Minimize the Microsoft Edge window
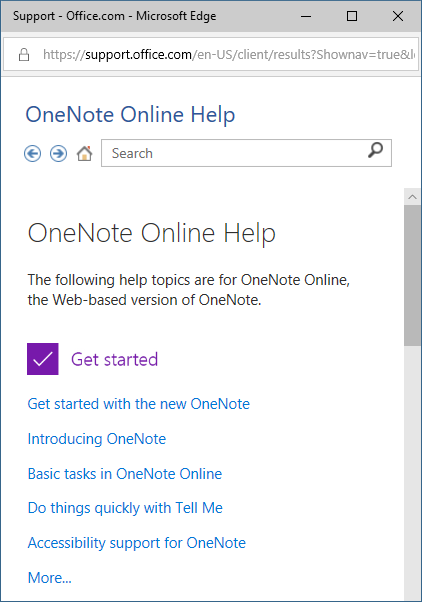Screen dimensions: 422x602 [x=306, y=16]
